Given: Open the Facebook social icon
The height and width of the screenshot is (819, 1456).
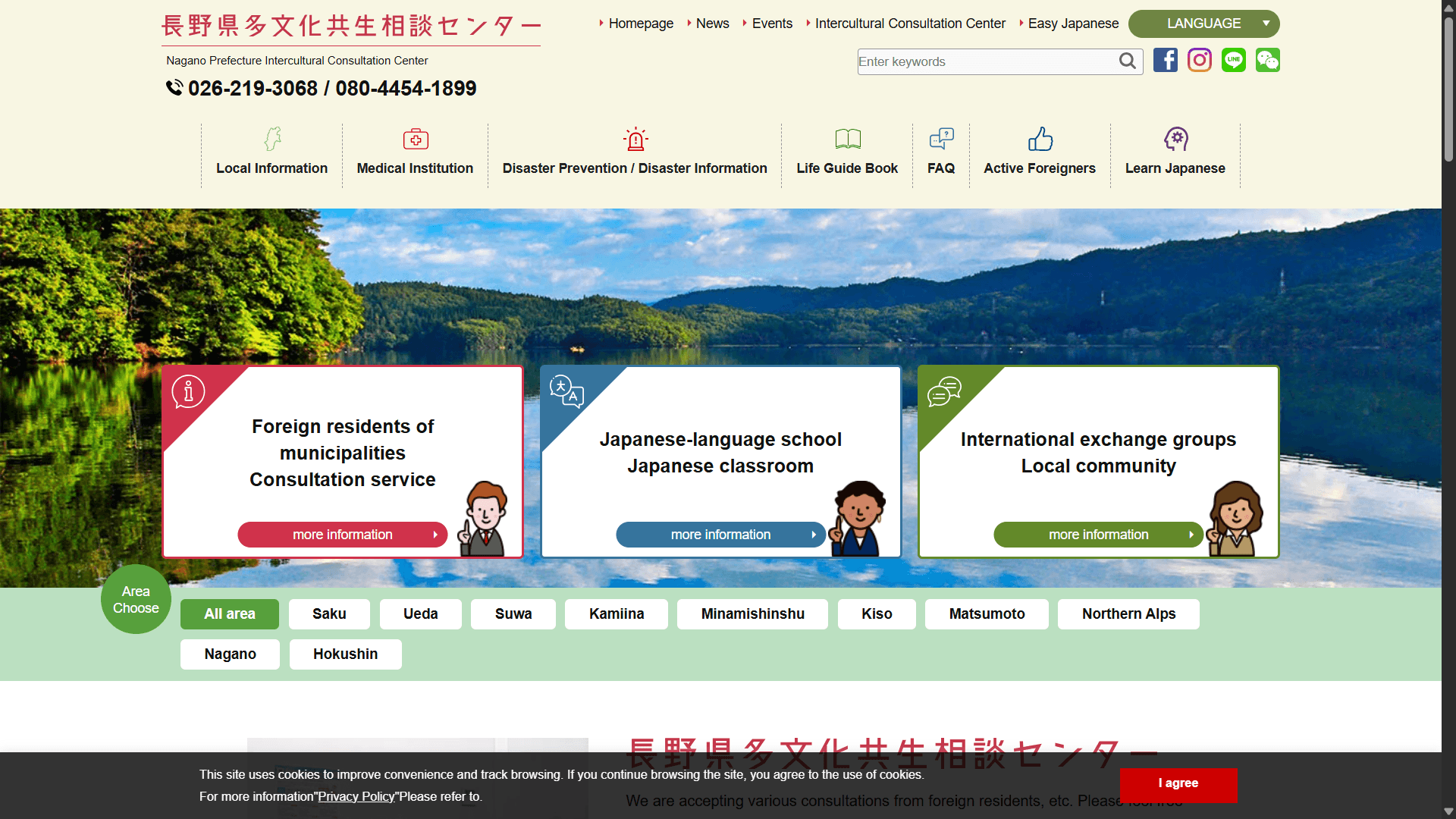Looking at the screenshot, I should click(1165, 60).
